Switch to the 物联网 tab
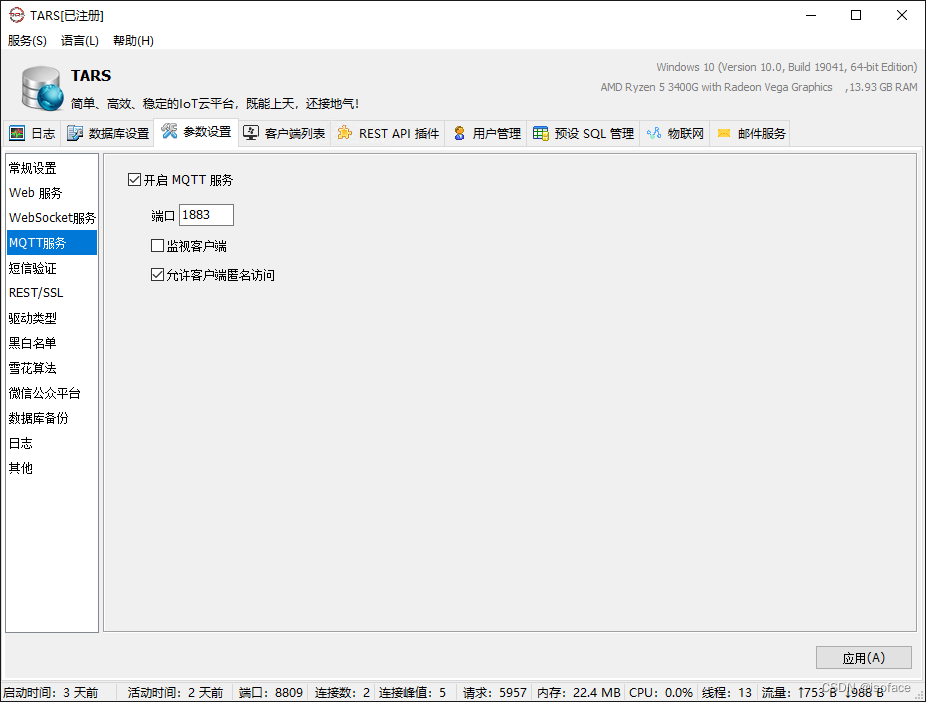 tap(675, 133)
